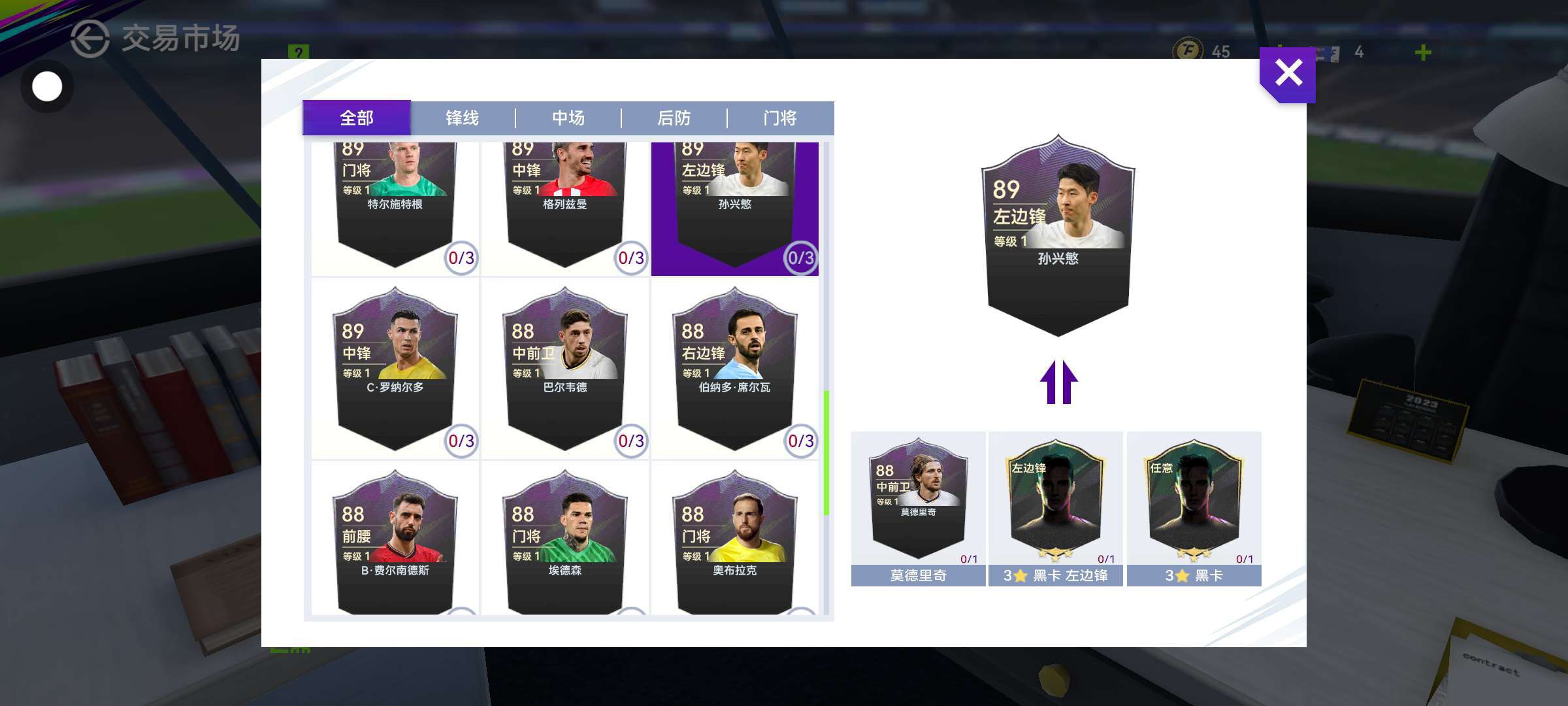Click the player list green scrollbar
Image resolution: width=1568 pixels, height=706 pixels.
coord(826,453)
